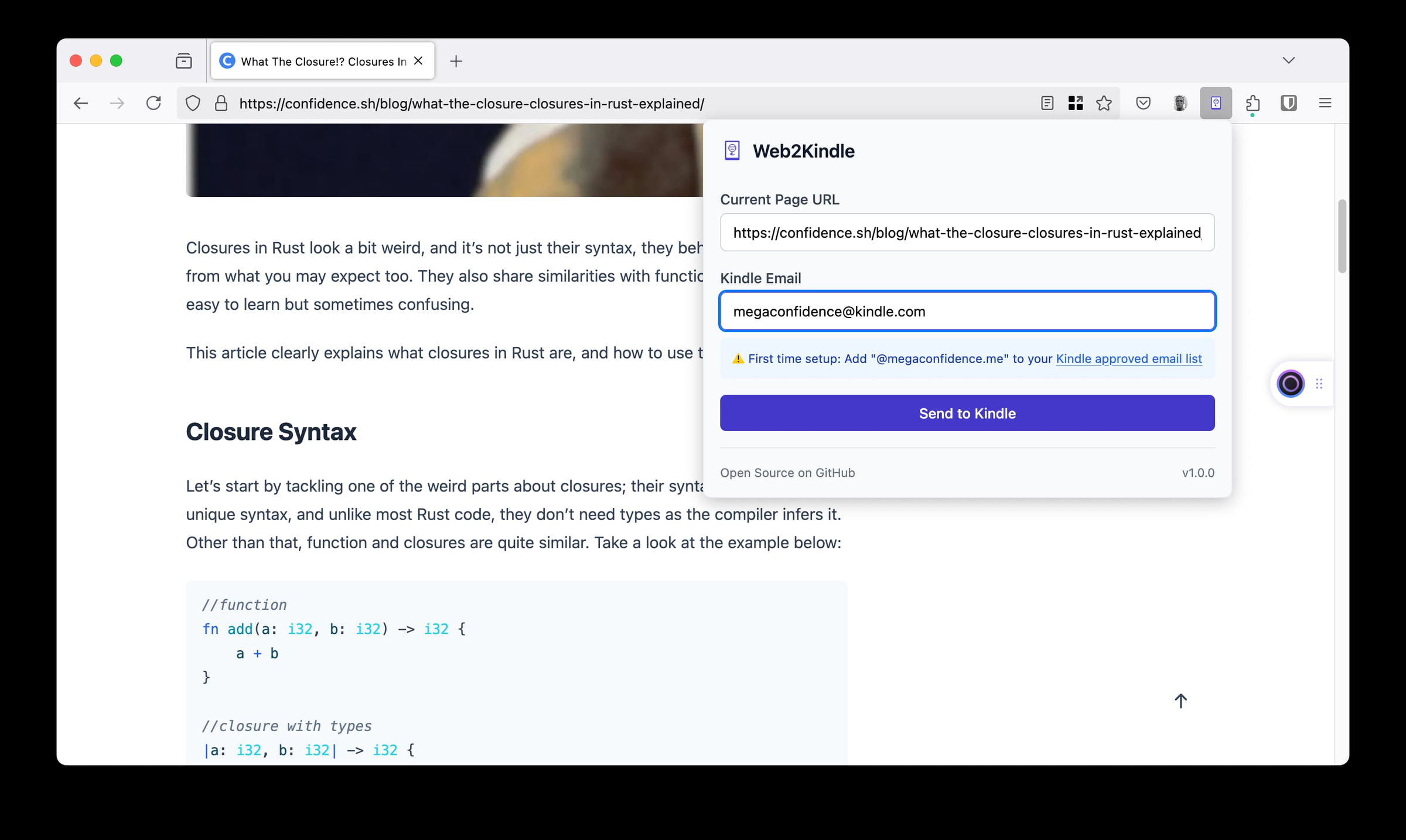This screenshot has height=840, width=1406.
Task: Go back to the previous page
Action: tap(81, 104)
